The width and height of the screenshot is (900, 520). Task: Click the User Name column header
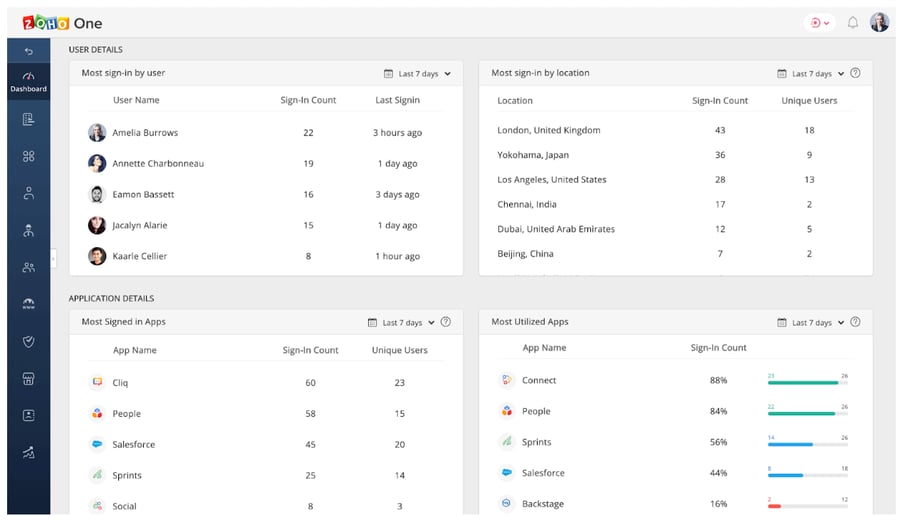[136, 100]
